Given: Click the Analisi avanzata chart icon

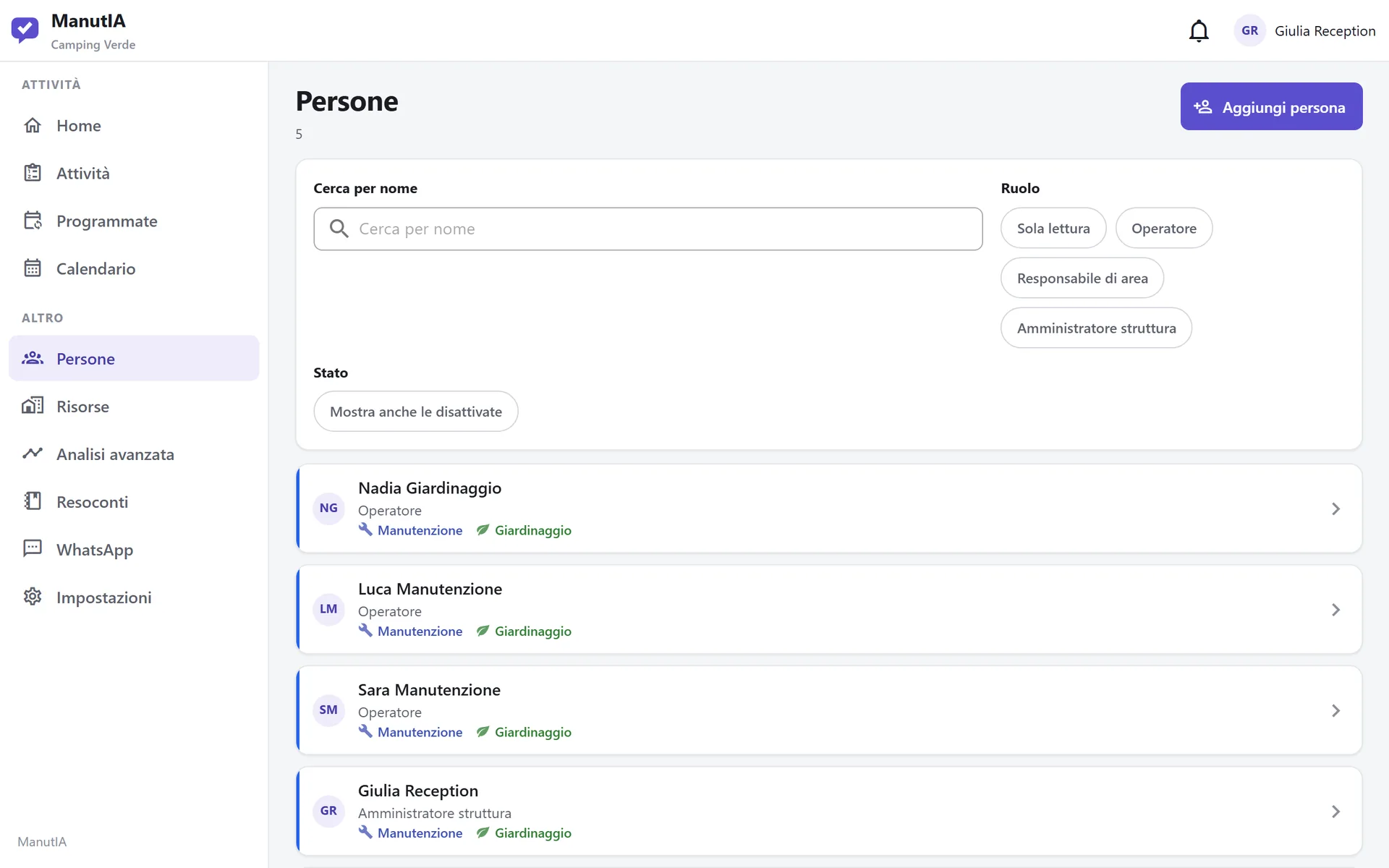Looking at the screenshot, I should click(33, 454).
